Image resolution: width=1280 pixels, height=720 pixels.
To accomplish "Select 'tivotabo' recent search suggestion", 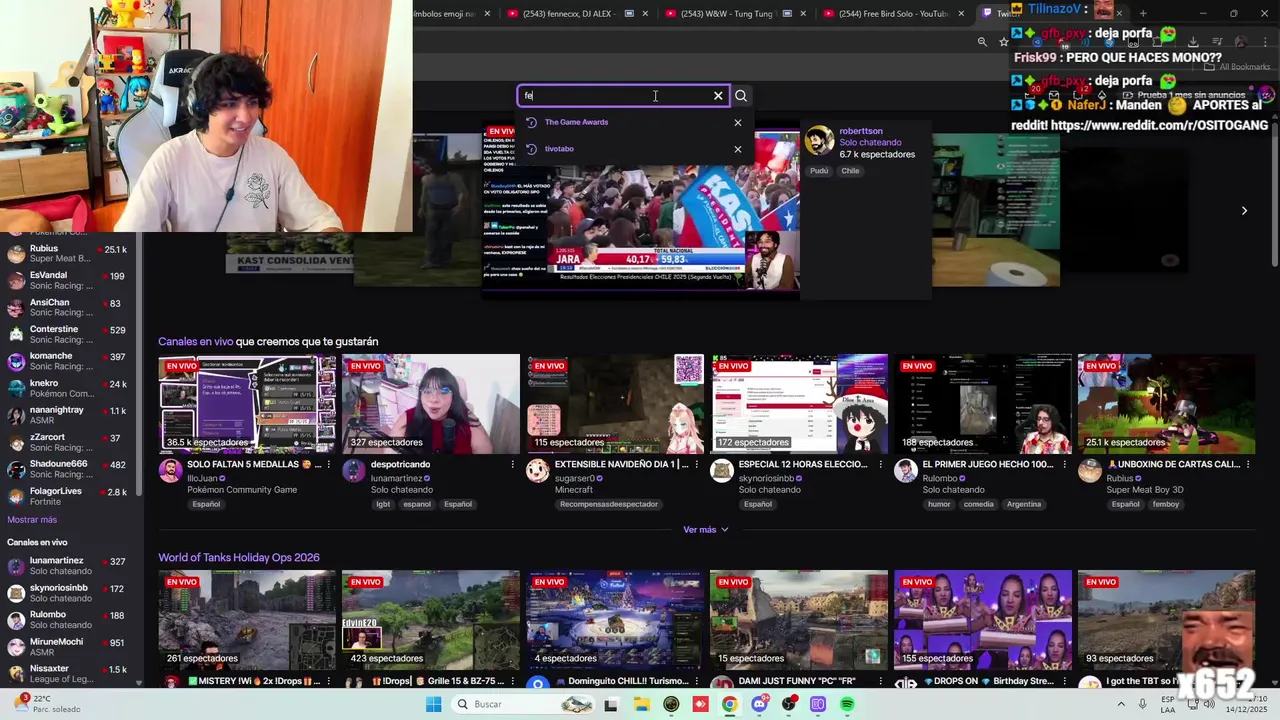I will (559, 149).
